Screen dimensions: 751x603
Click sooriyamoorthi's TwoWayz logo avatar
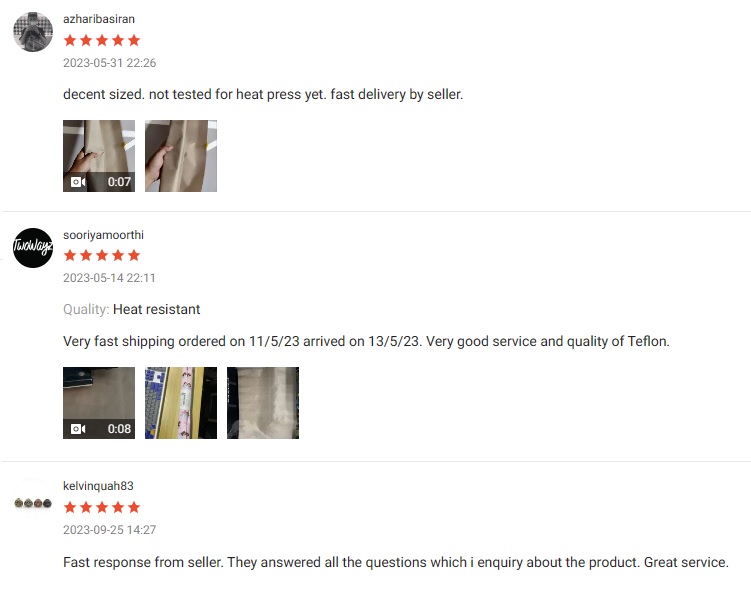(33, 248)
